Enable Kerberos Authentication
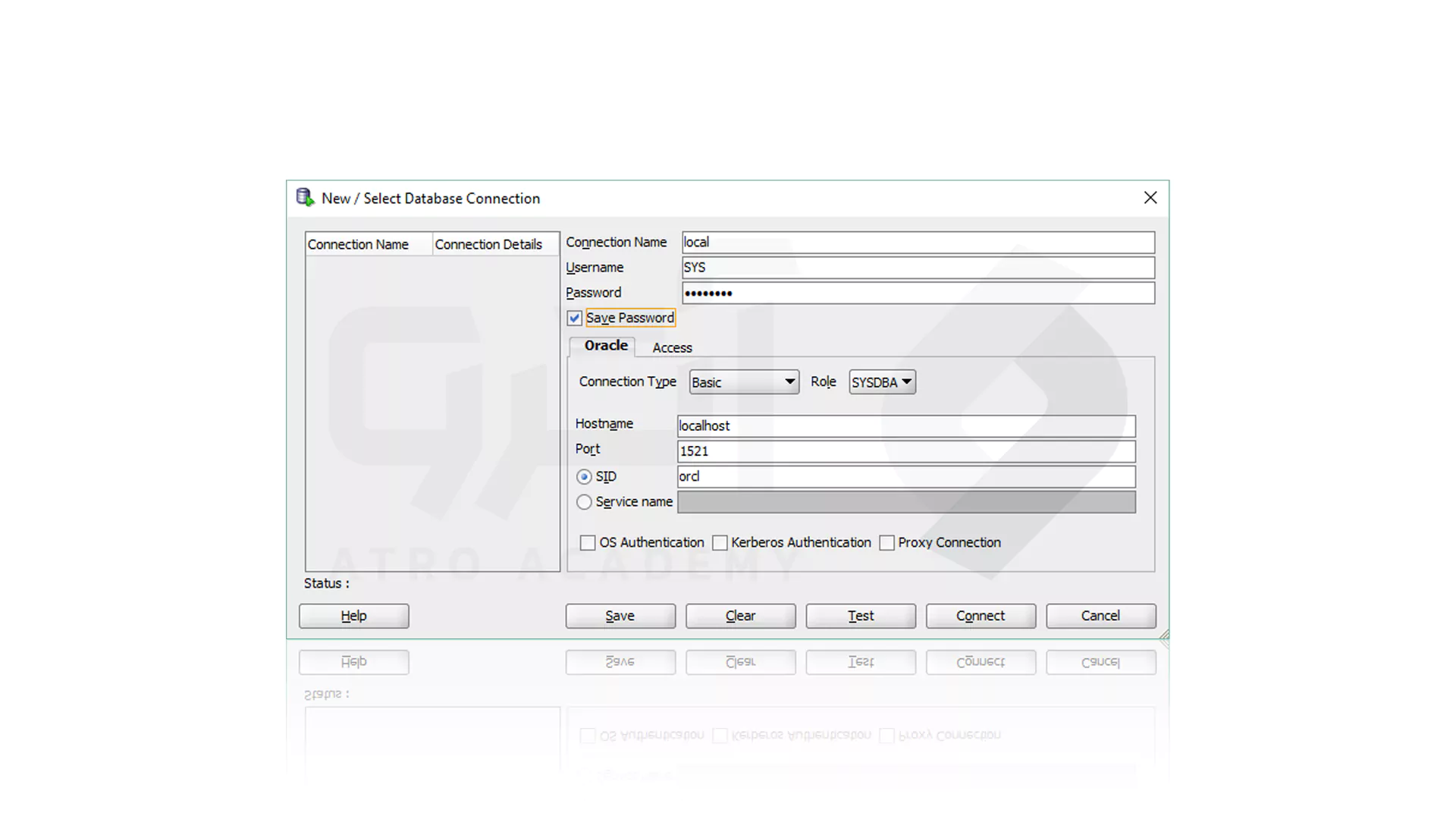 coord(720,542)
